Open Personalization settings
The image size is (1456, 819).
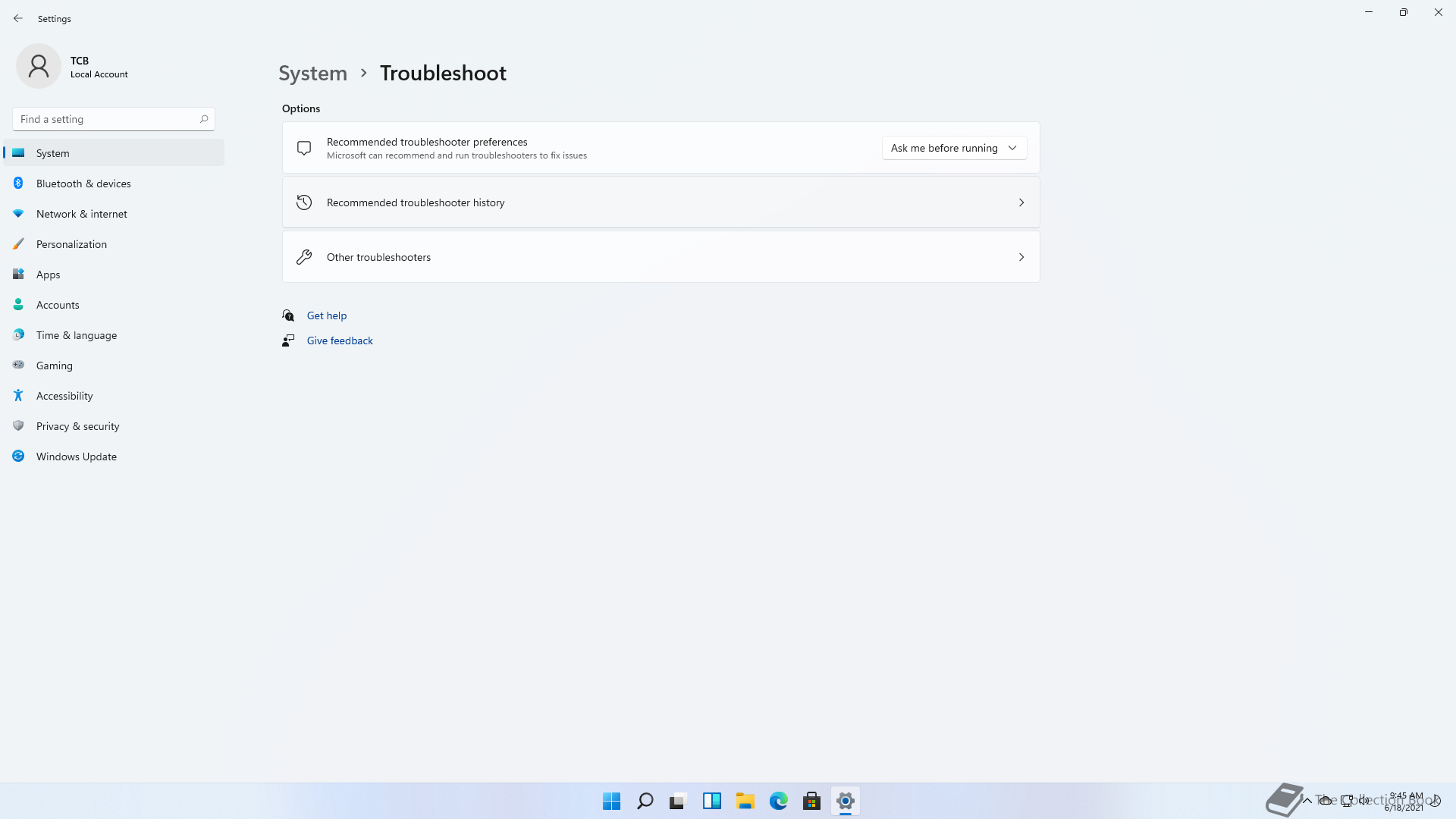click(114, 244)
